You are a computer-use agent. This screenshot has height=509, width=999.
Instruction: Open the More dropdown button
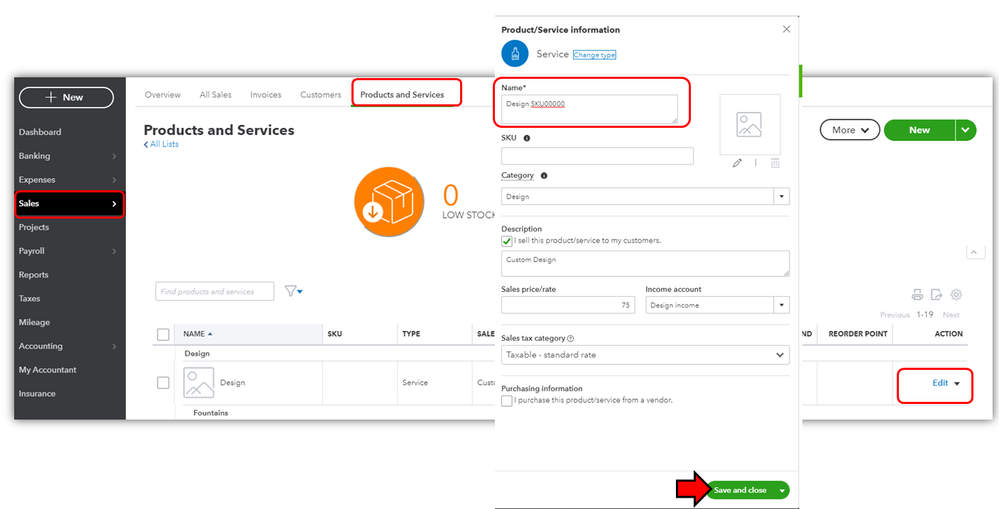point(850,130)
